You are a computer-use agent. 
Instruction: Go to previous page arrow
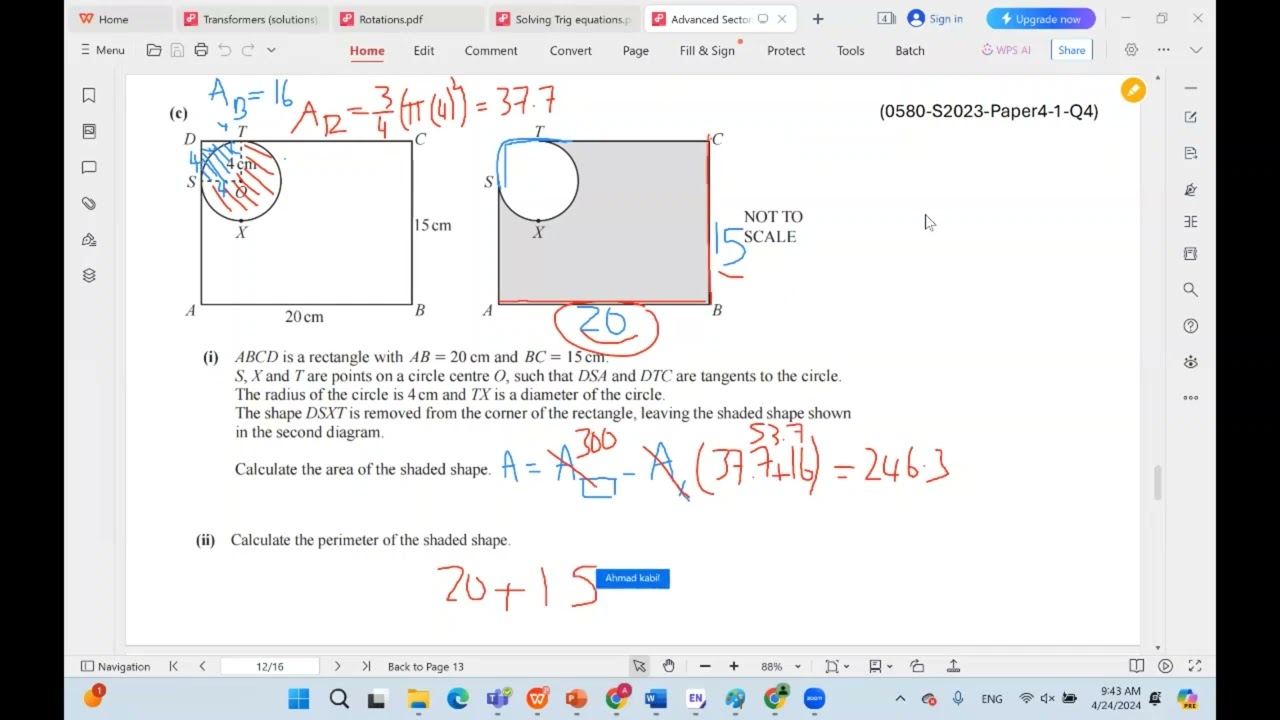(x=202, y=666)
